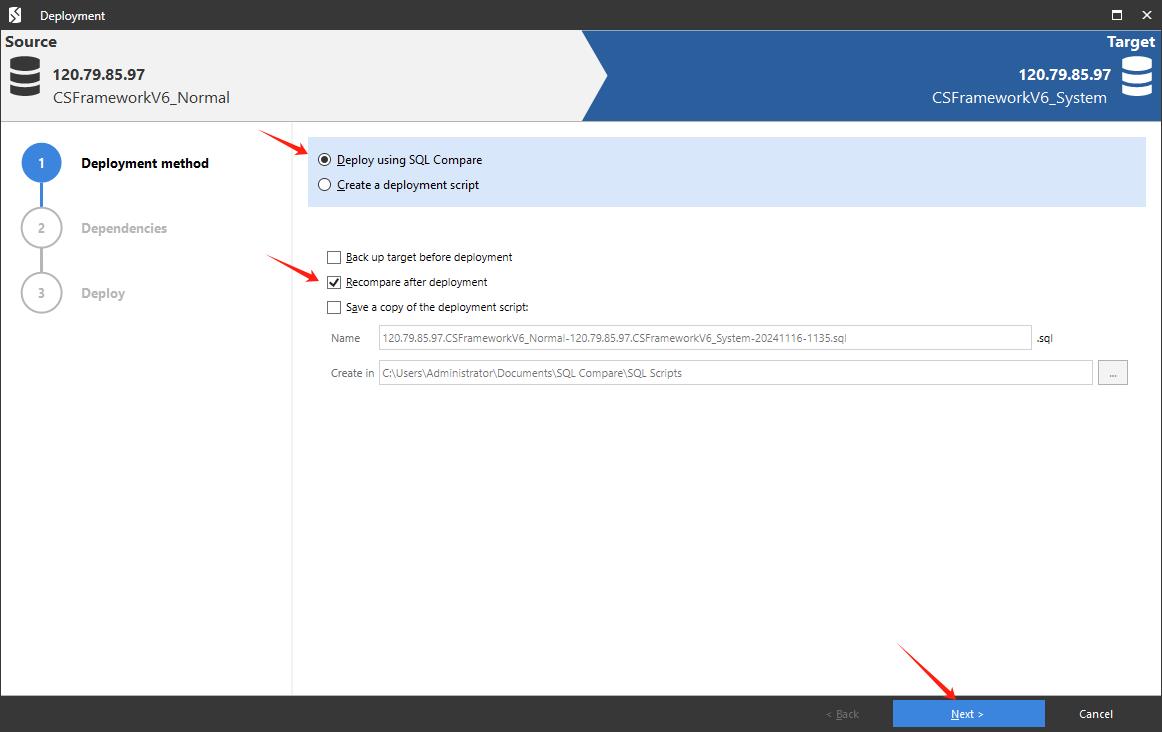1162x732 pixels.
Task: Close the Deployment dialog window
Action: [x=1145, y=15]
